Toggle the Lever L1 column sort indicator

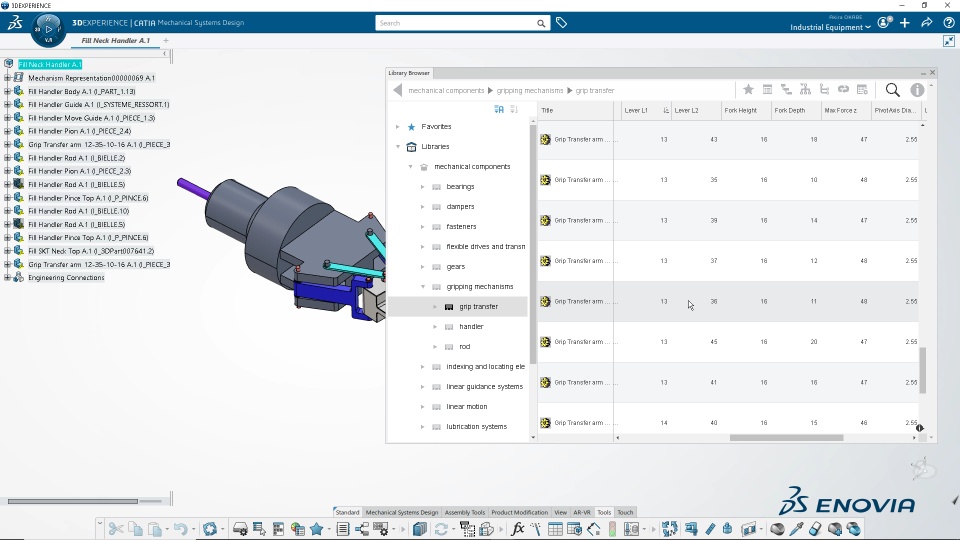click(666, 111)
